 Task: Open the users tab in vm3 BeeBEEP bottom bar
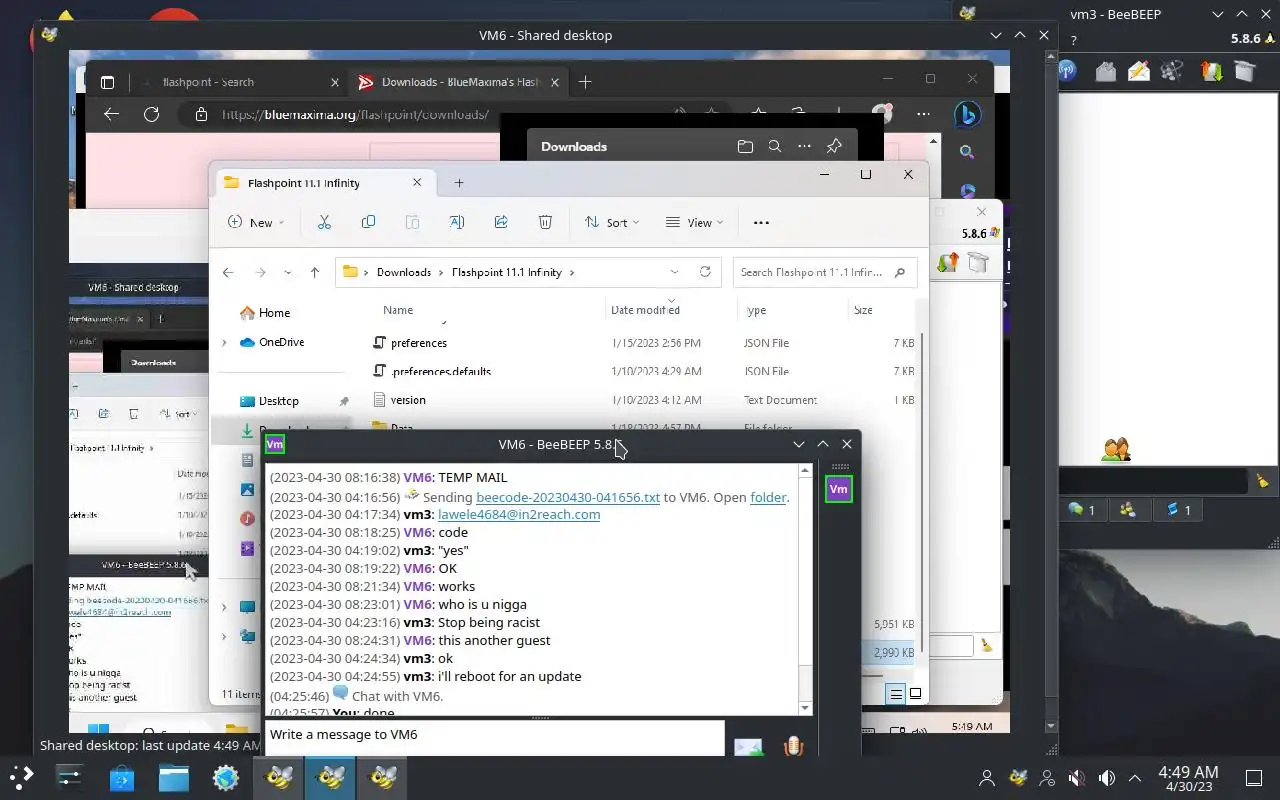1128,510
